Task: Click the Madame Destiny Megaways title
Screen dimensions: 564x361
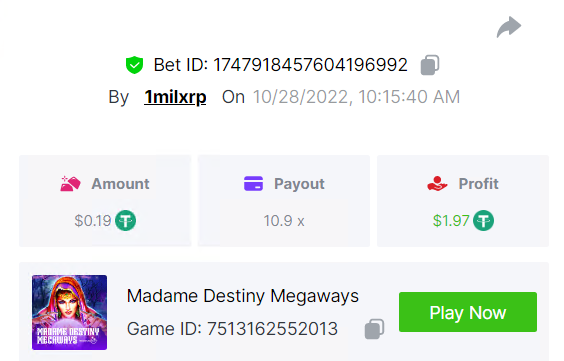Action: pyautogui.click(x=243, y=296)
